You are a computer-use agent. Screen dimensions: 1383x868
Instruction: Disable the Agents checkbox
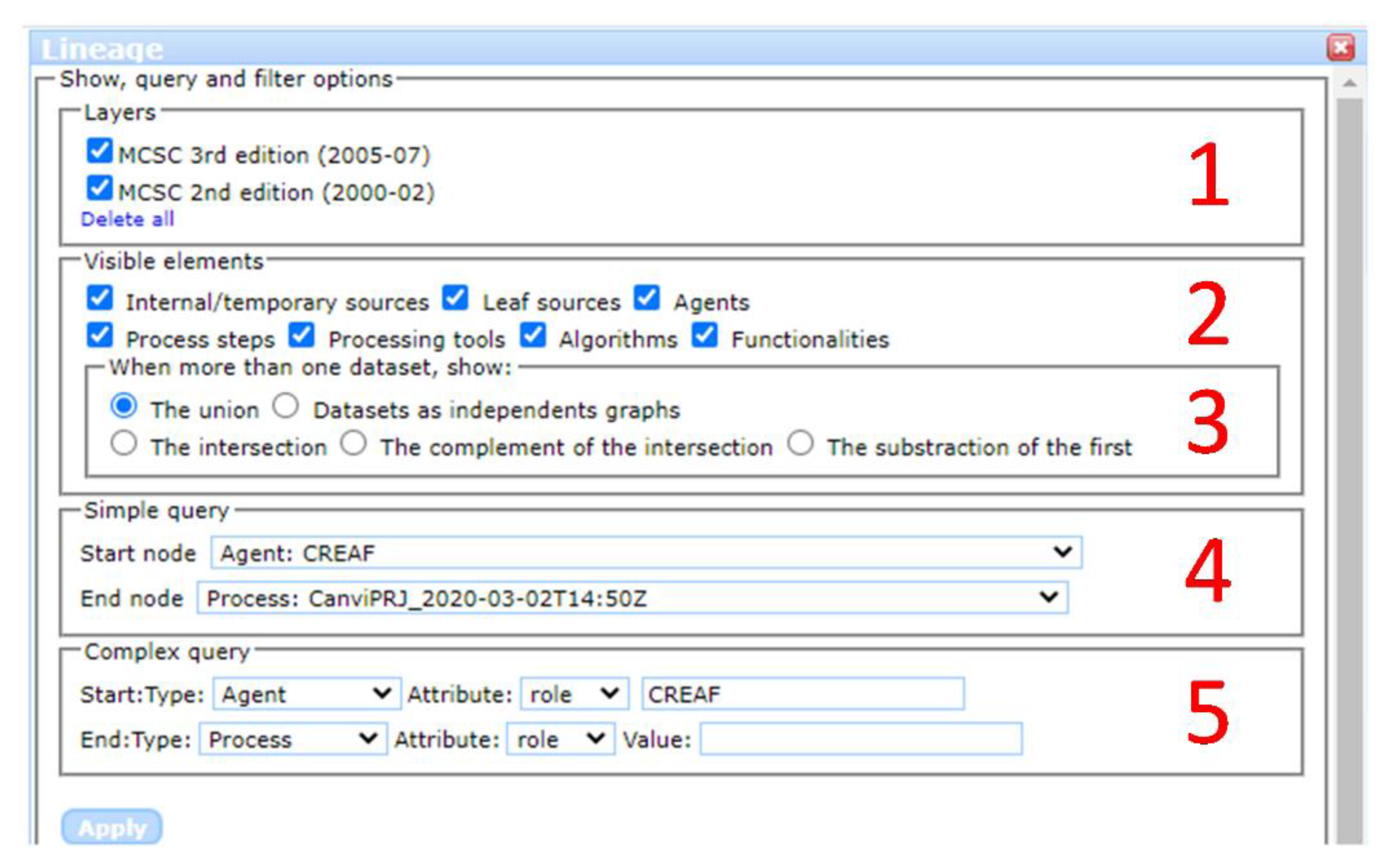(647, 298)
